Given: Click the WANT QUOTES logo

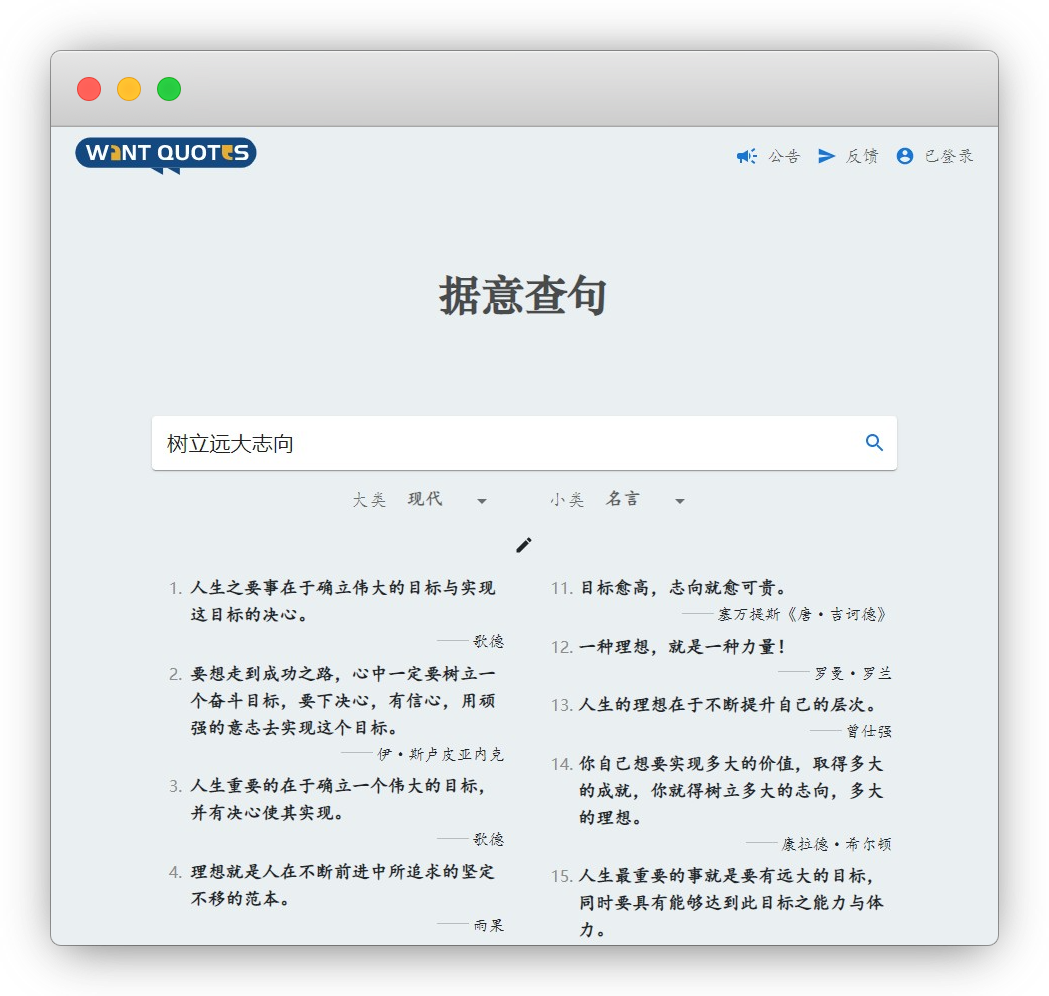Looking at the screenshot, I should [x=166, y=154].
